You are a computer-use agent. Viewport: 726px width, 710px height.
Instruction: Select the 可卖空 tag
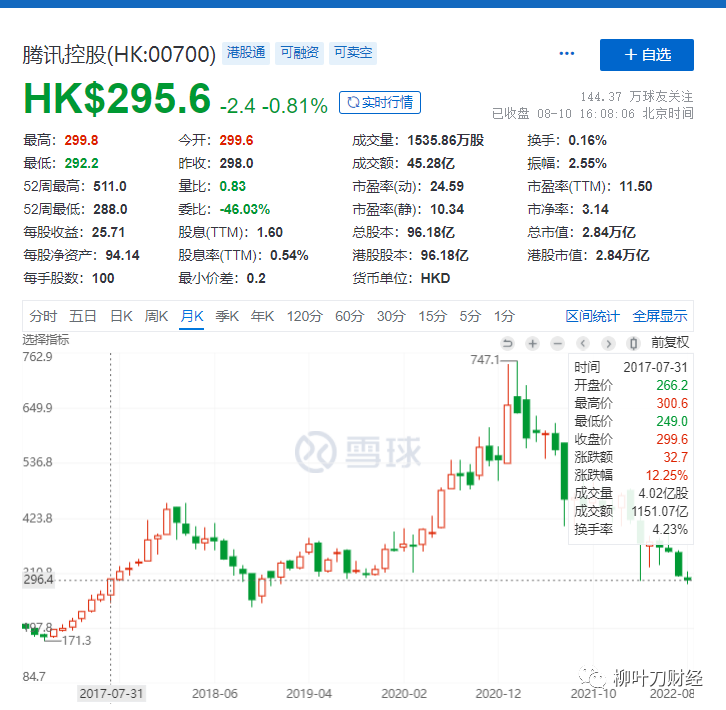coord(353,53)
